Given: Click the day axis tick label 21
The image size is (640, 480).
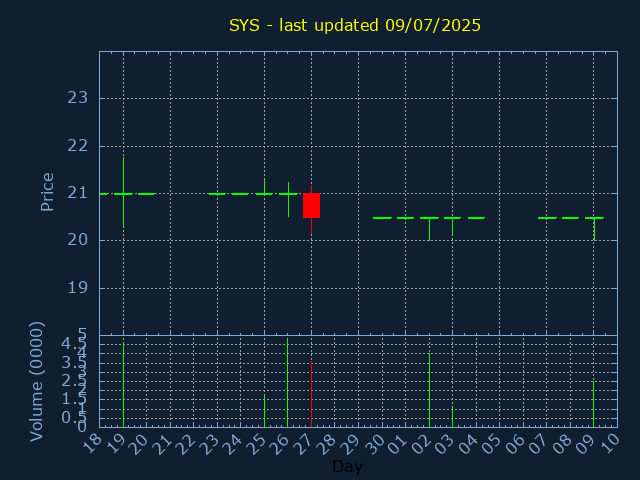Looking at the screenshot, I should point(164,443).
